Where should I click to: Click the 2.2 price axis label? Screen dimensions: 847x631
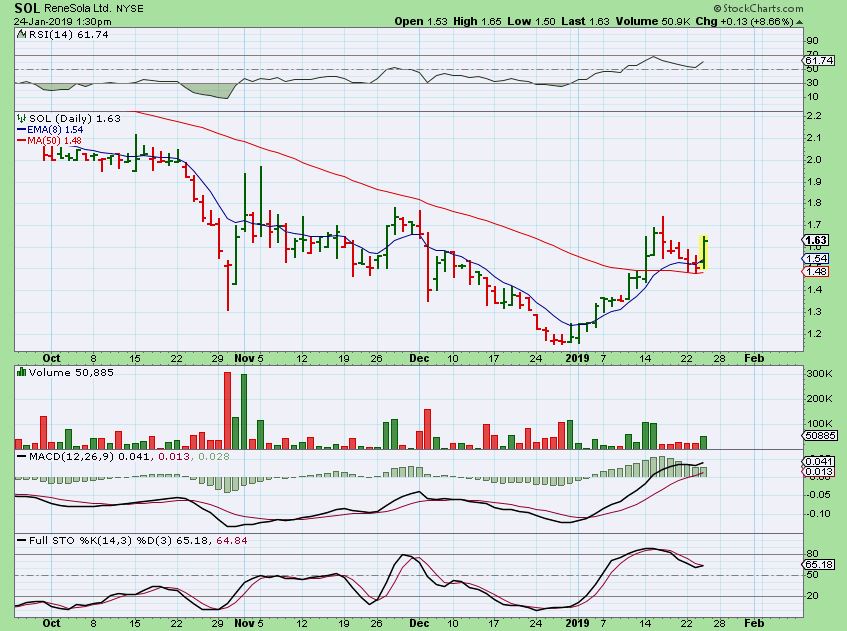click(x=814, y=116)
